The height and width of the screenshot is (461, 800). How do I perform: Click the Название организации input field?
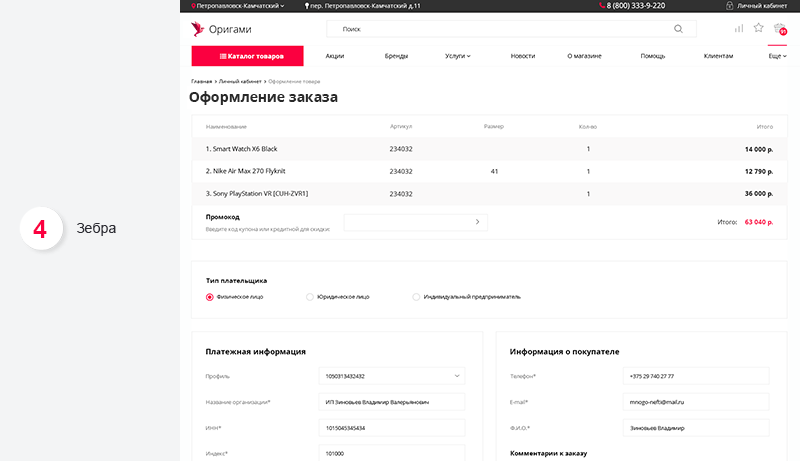pos(392,402)
